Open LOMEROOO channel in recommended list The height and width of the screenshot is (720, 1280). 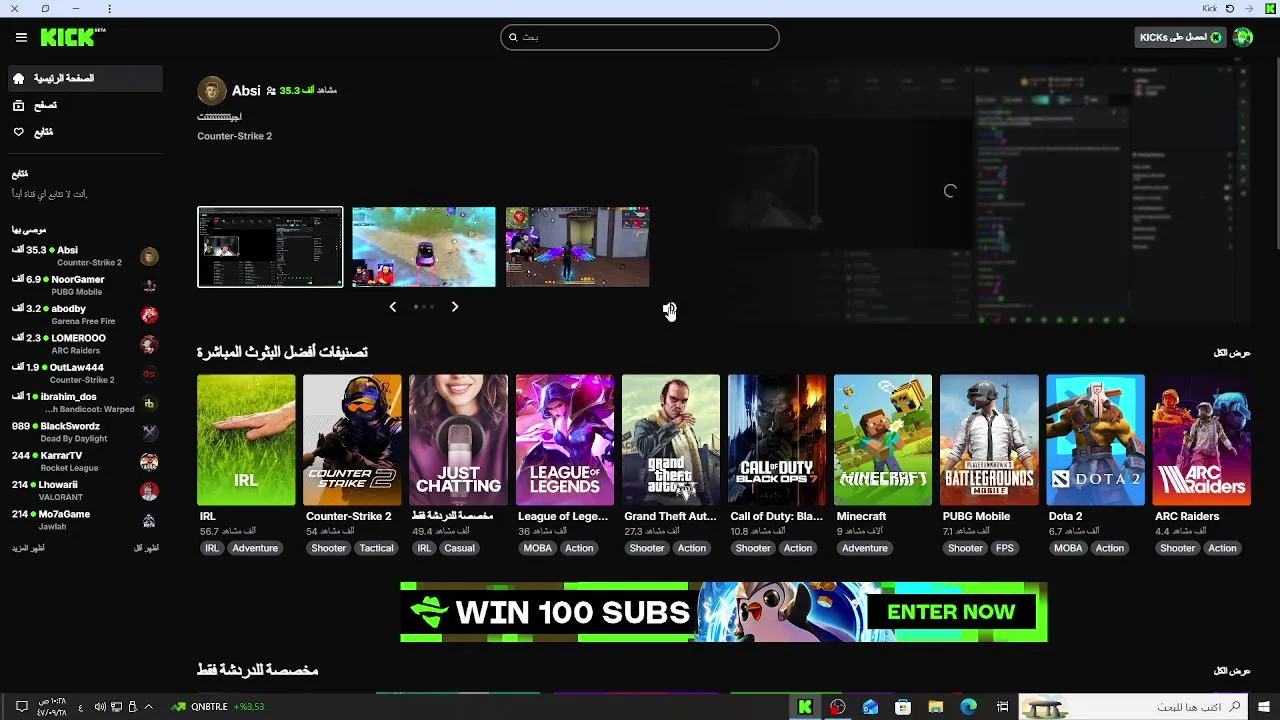pyautogui.click(x=85, y=344)
